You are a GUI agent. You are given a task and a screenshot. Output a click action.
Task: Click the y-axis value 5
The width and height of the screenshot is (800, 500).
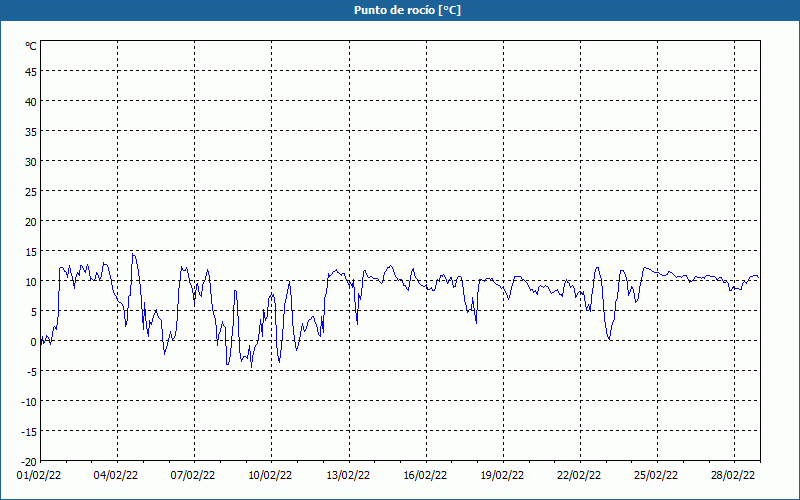[x=34, y=312]
